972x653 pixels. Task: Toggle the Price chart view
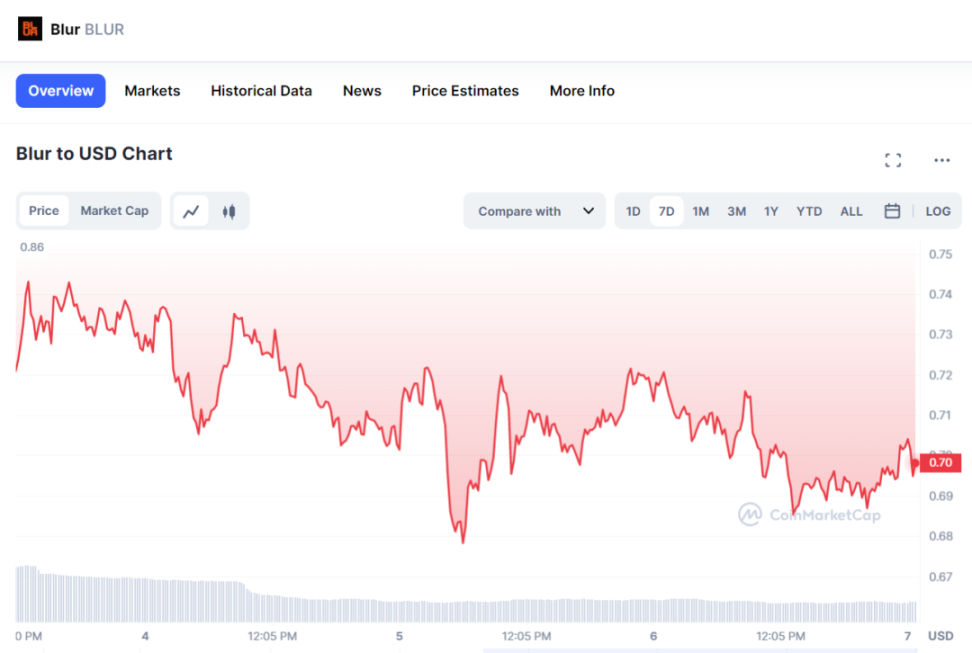[x=44, y=211]
